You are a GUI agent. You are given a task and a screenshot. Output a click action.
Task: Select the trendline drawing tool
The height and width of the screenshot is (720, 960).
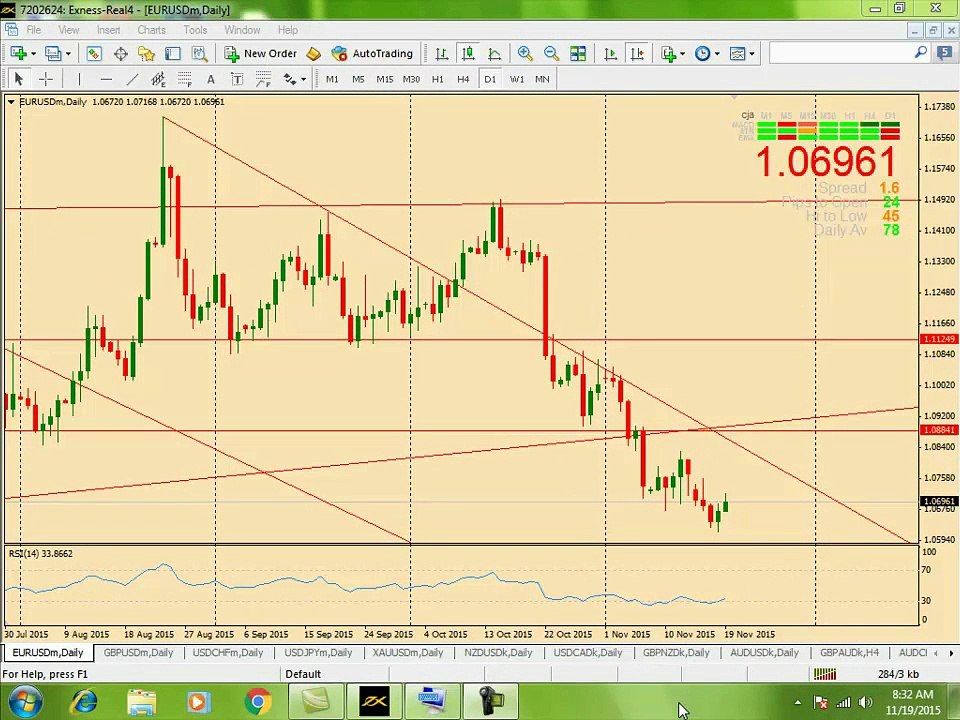pos(132,79)
